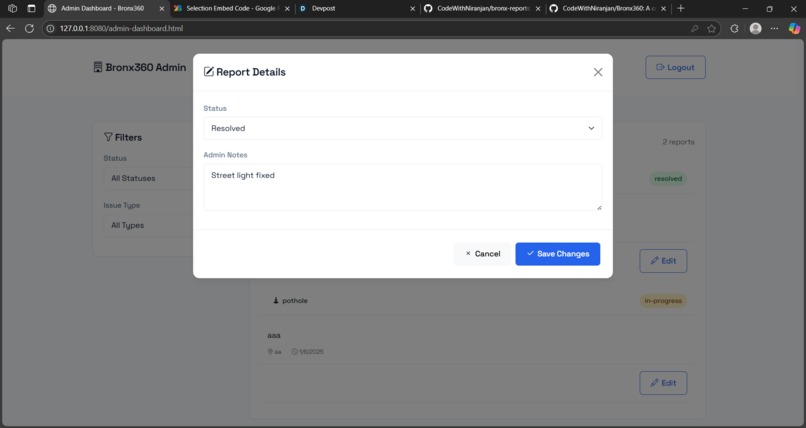Bookmark page with the star icon
806x428 pixels.
(x=711, y=29)
